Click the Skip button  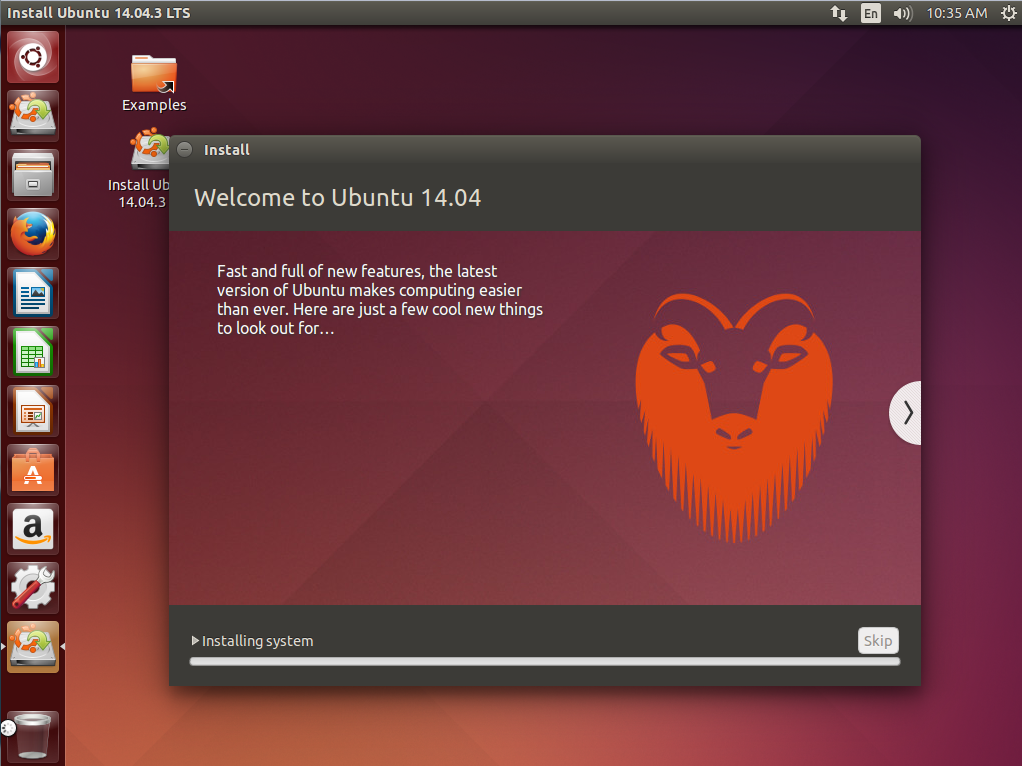pos(878,641)
